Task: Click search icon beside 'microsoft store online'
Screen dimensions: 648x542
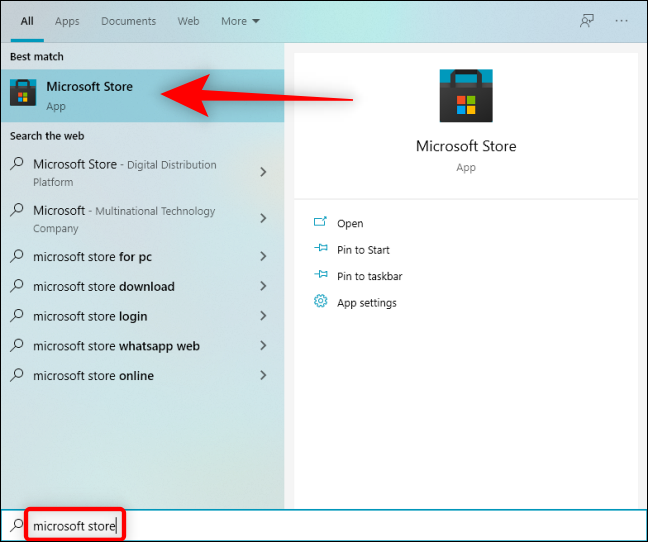Action: (x=17, y=375)
